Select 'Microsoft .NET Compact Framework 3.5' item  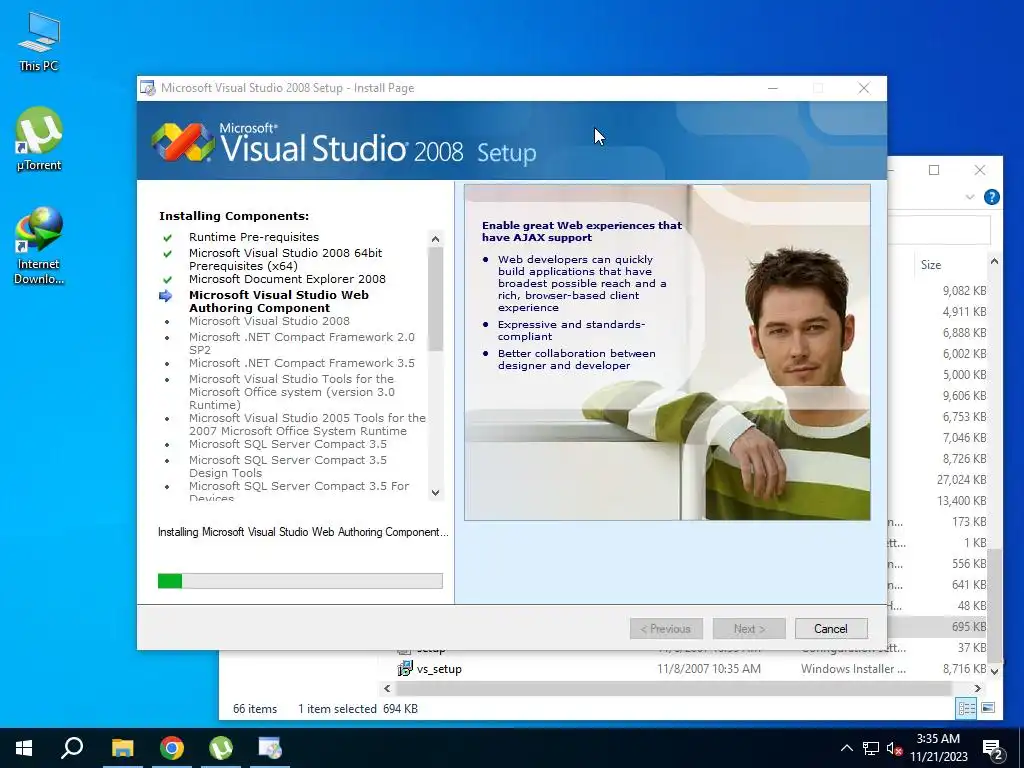point(301,363)
